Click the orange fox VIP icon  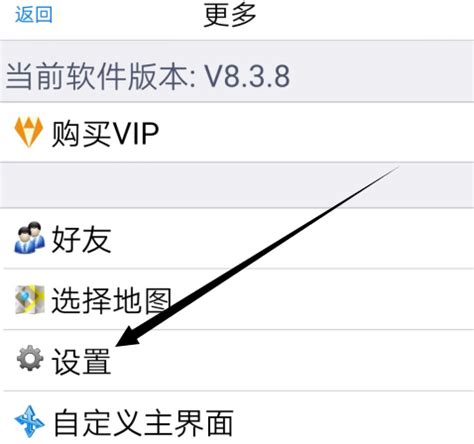pyautogui.click(x=29, y=132)
